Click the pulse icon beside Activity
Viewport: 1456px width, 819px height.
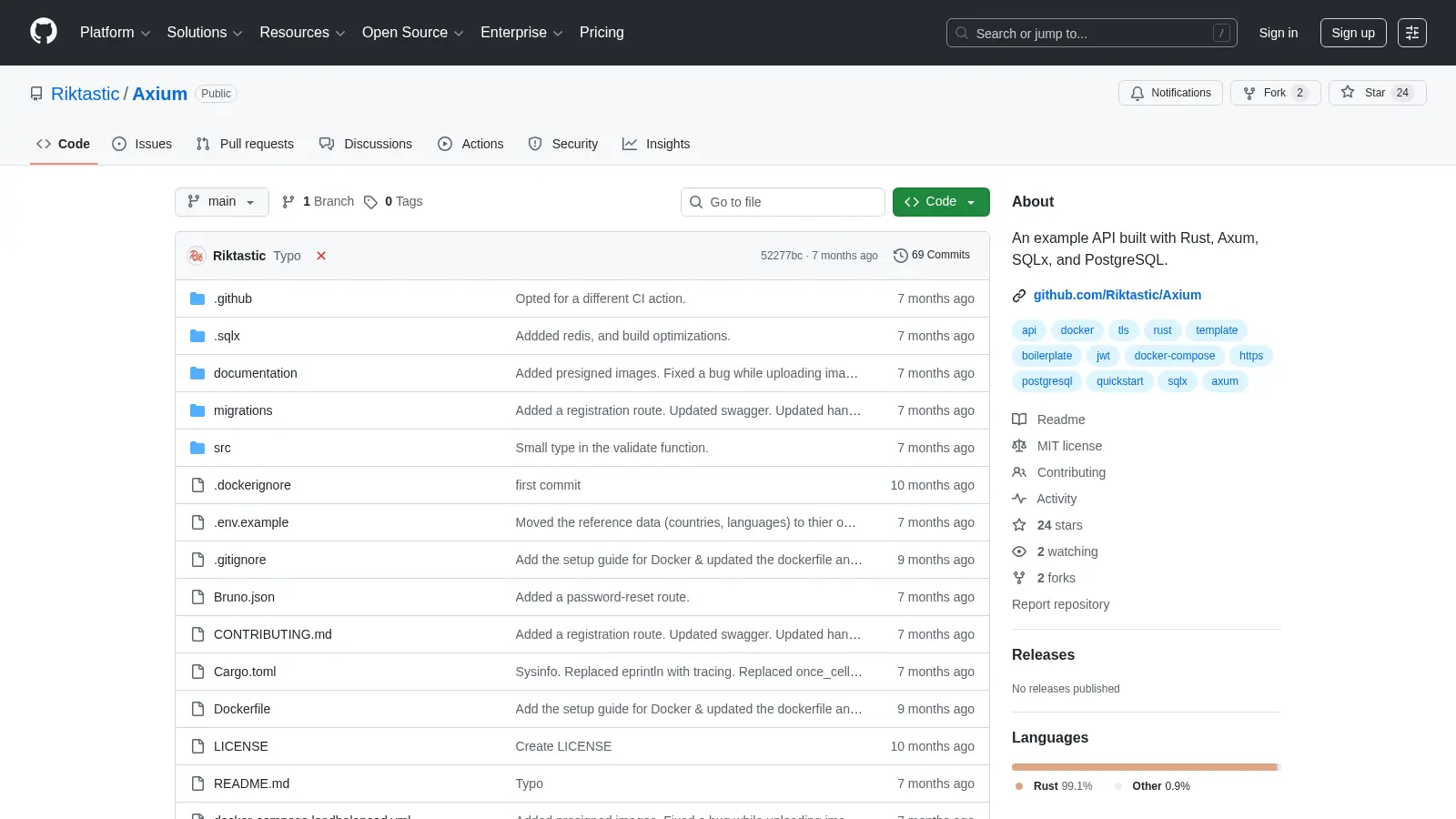pos(1019,499)
